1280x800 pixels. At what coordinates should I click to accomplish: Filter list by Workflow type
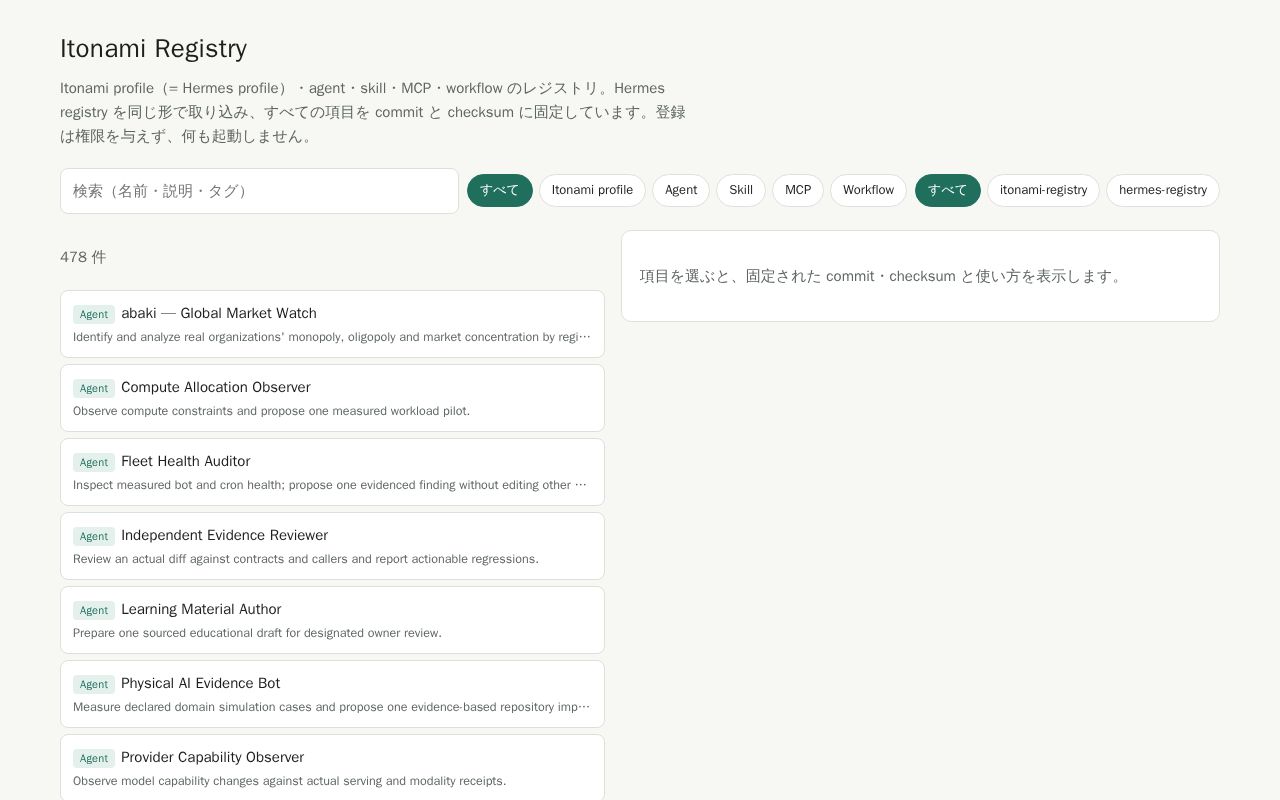click(x=868, y=190)
